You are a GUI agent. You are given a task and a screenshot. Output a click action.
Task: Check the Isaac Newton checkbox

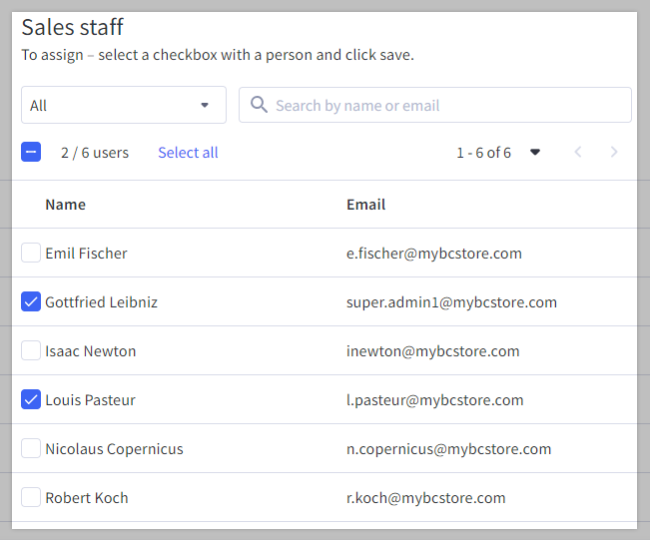(31, 351)
